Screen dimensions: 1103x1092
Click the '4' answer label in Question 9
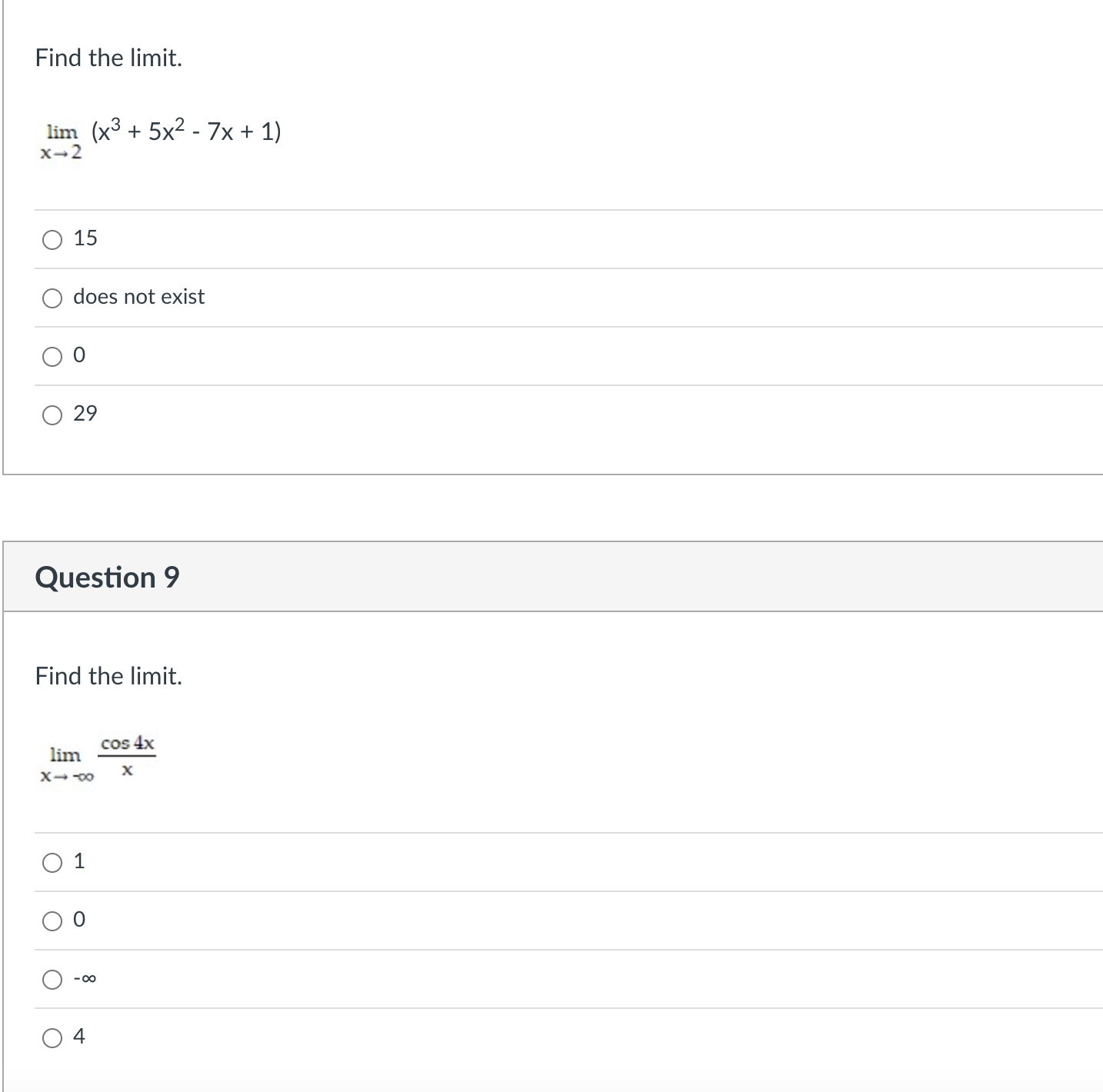(x=79, y=1037)
